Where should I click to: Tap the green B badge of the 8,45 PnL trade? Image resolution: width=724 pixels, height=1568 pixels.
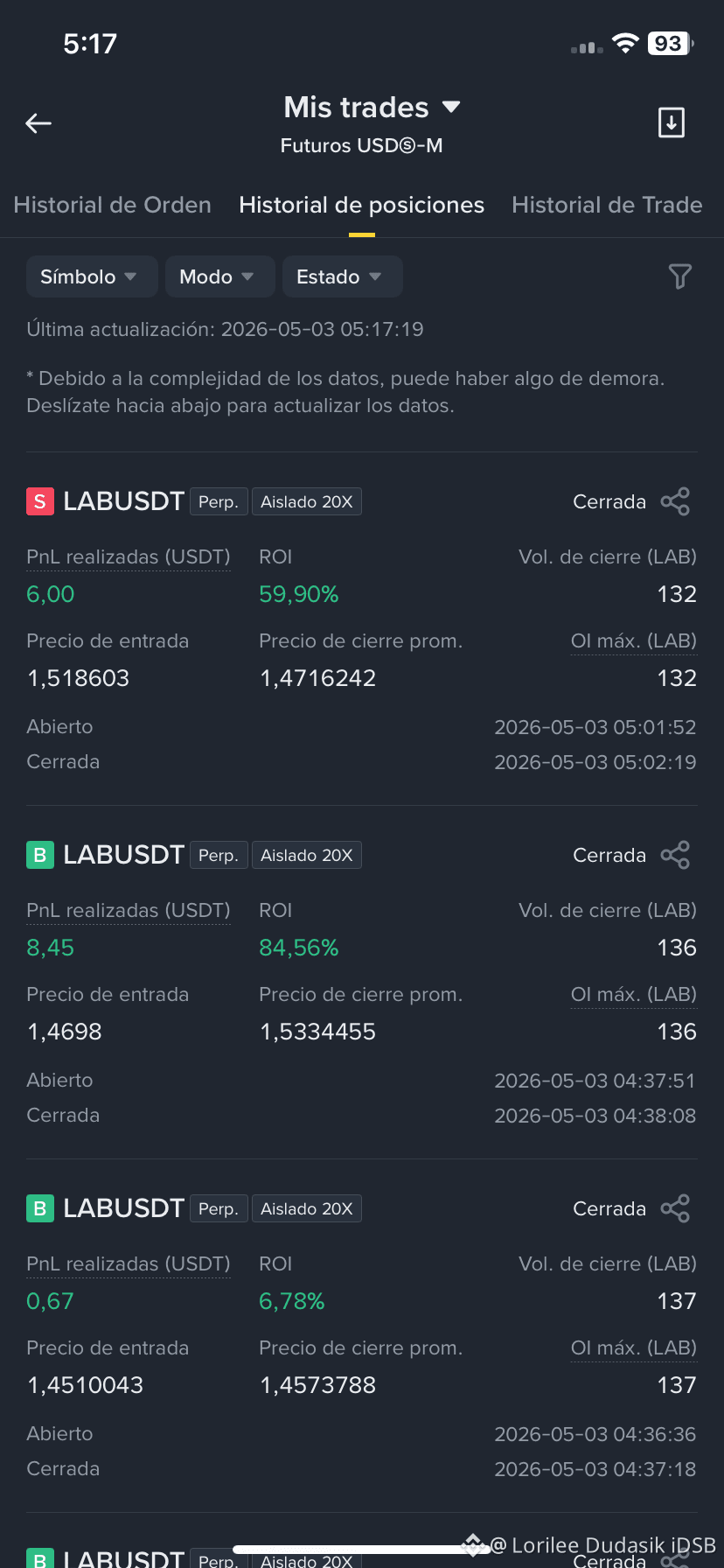tap(40, 855)
